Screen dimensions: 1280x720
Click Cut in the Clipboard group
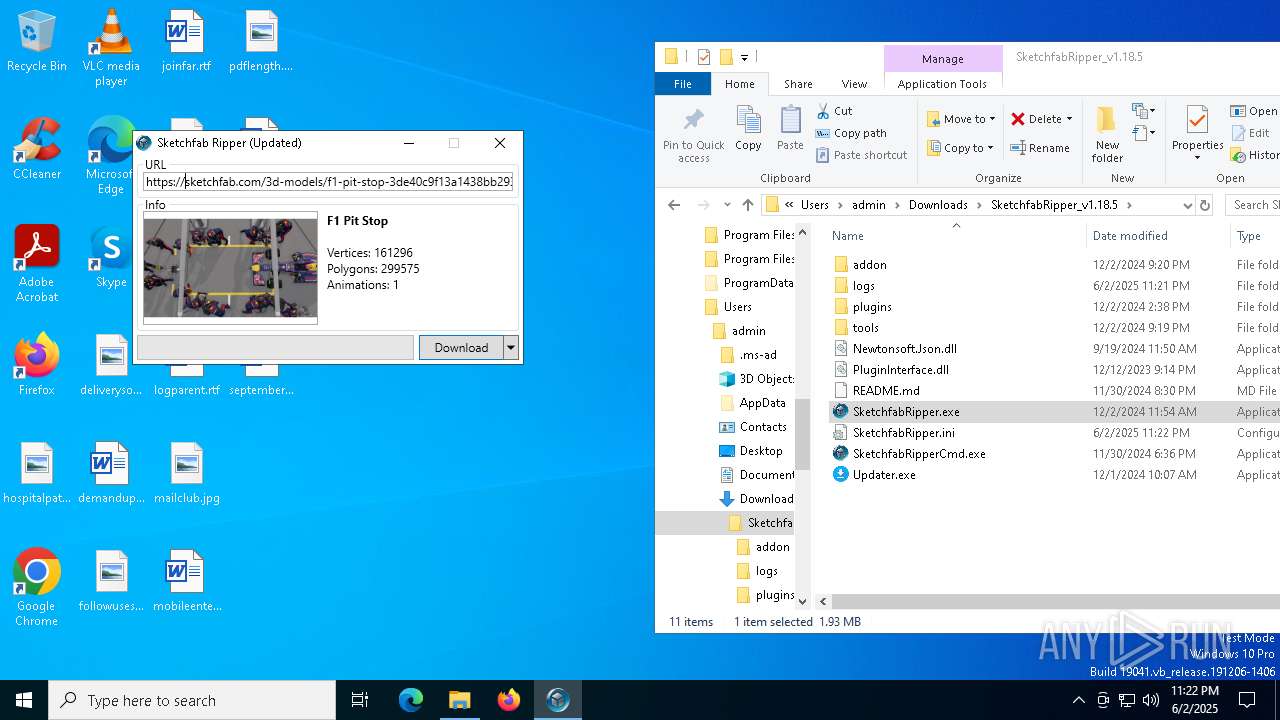click(835, 111)
